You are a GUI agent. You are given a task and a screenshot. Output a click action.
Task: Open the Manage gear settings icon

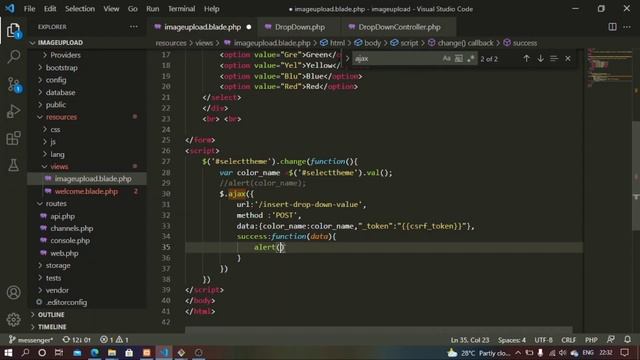13,320
